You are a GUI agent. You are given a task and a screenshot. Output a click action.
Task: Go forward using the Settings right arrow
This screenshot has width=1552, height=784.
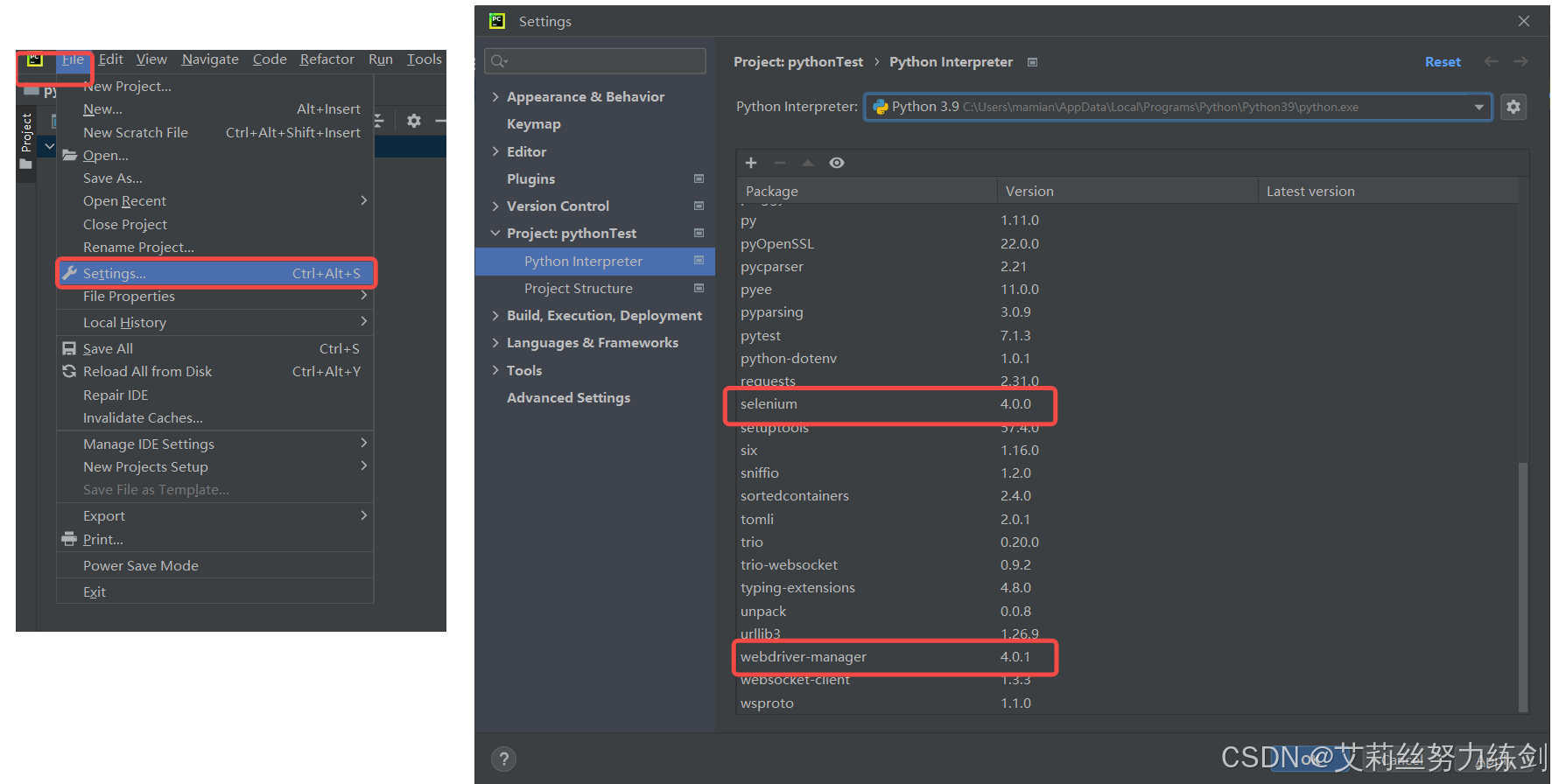coord(1521,61)
